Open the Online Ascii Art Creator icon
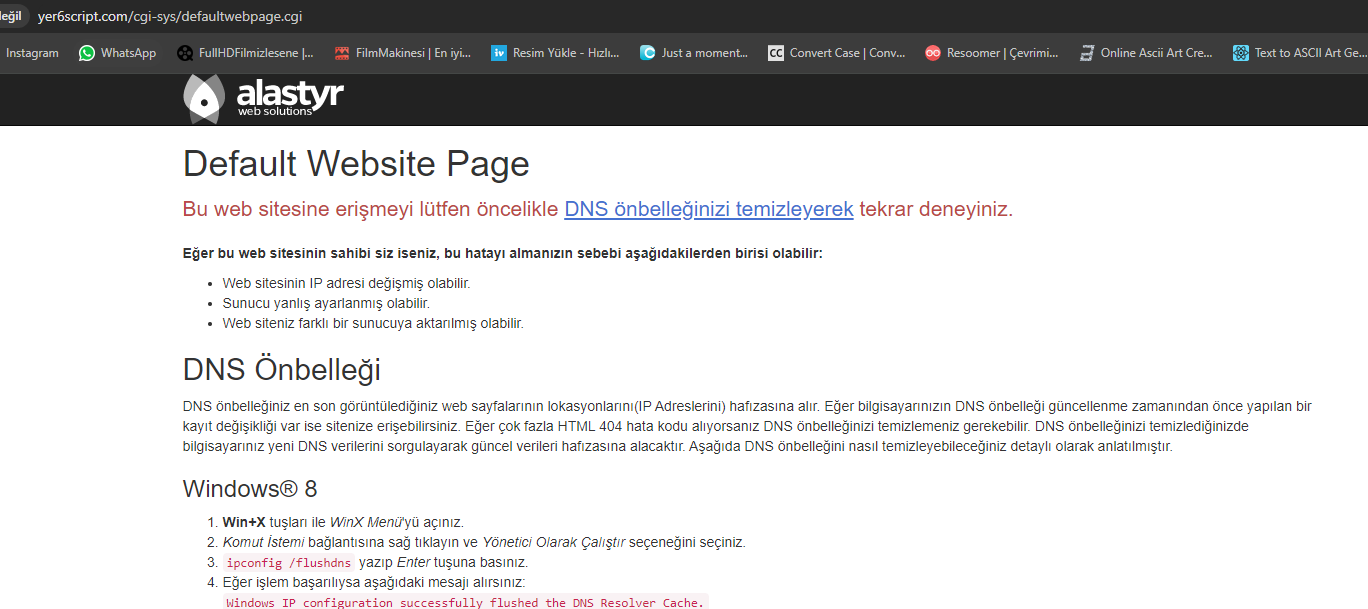 coord(1087,53)
